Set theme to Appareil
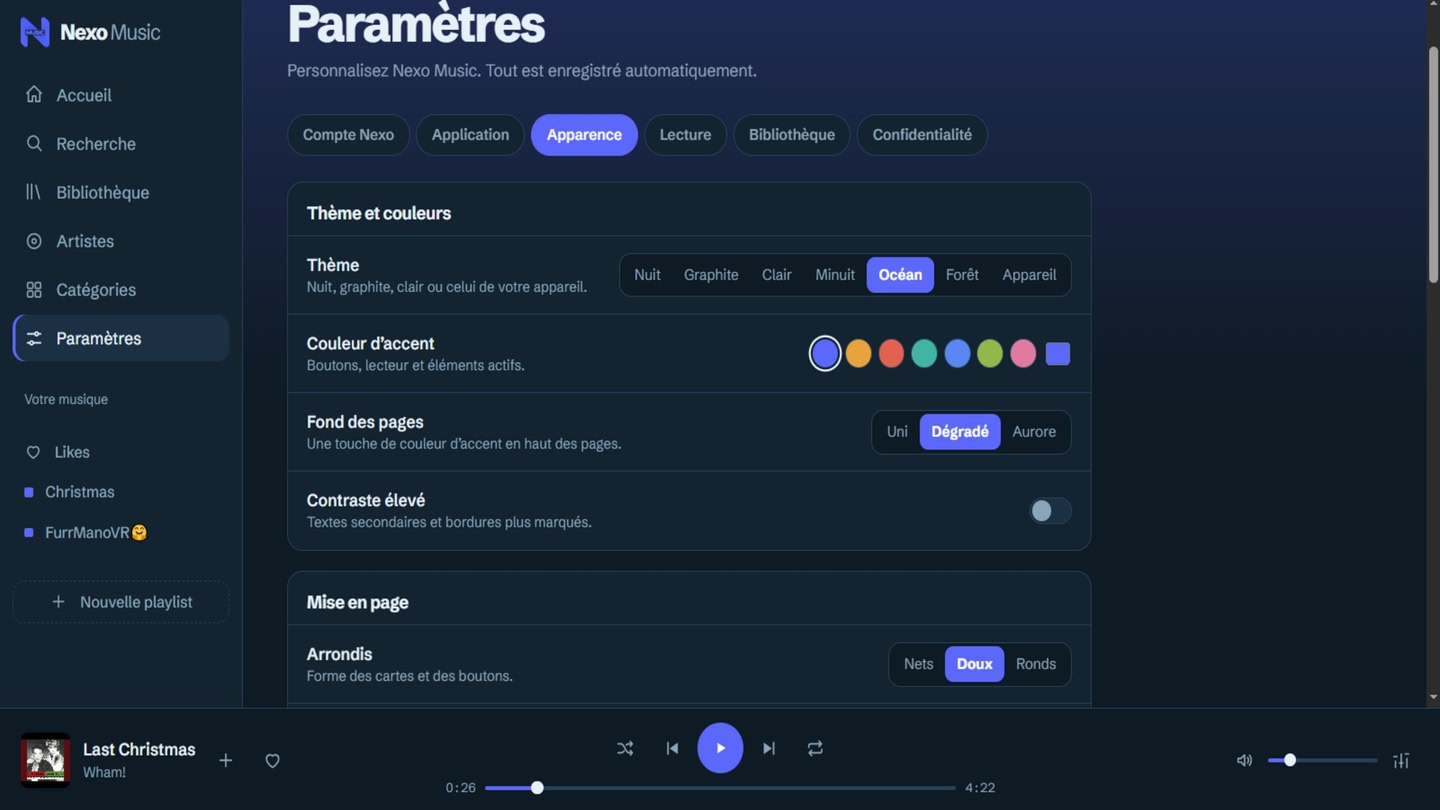1440x810 pixels. pos(1029,275)
